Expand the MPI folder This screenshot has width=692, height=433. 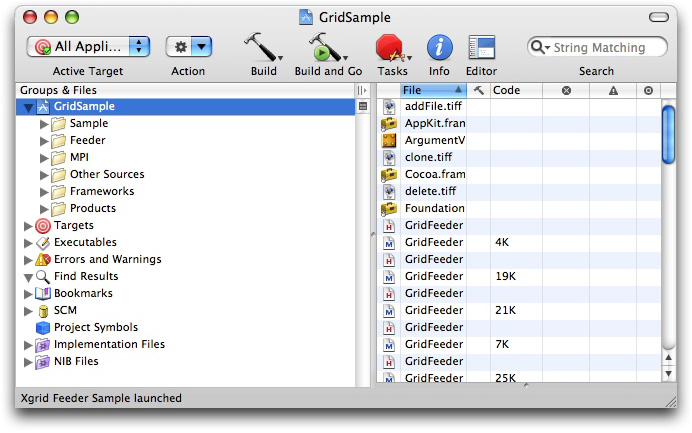pyautogui.click(x=44, y=158)
